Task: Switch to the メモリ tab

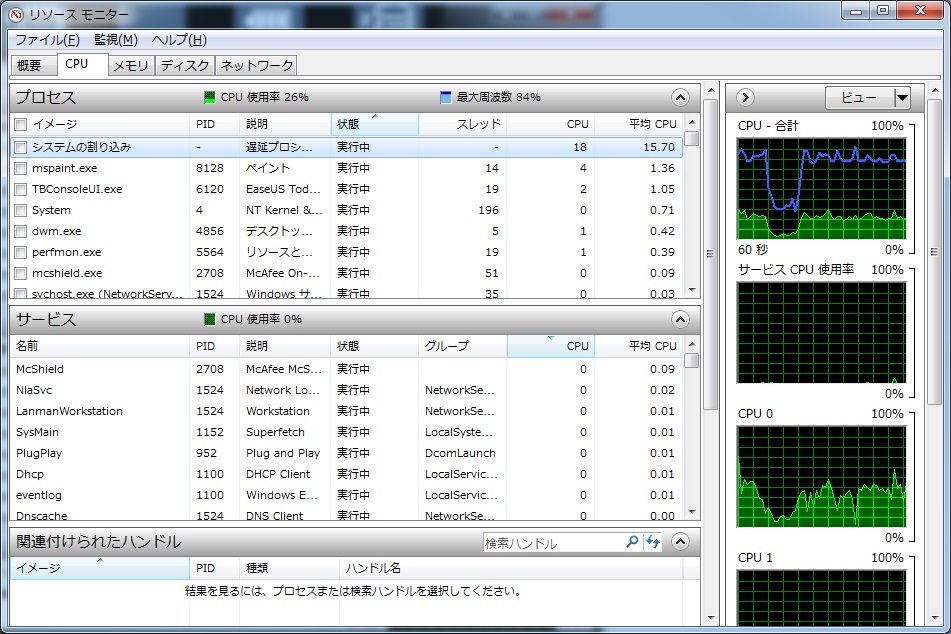Action: click(x=131, y=65)
